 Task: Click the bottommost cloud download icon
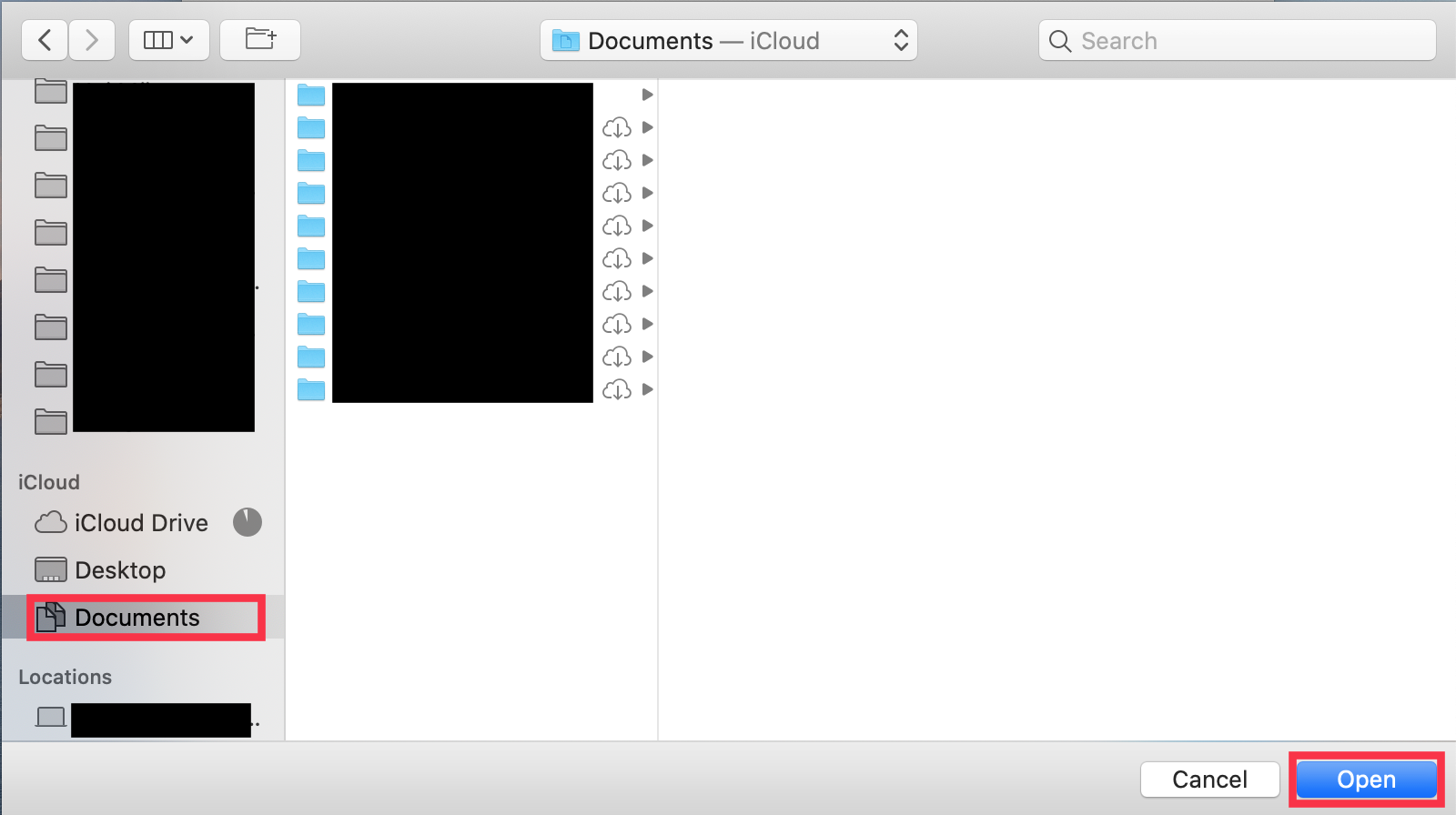(617, 389)
